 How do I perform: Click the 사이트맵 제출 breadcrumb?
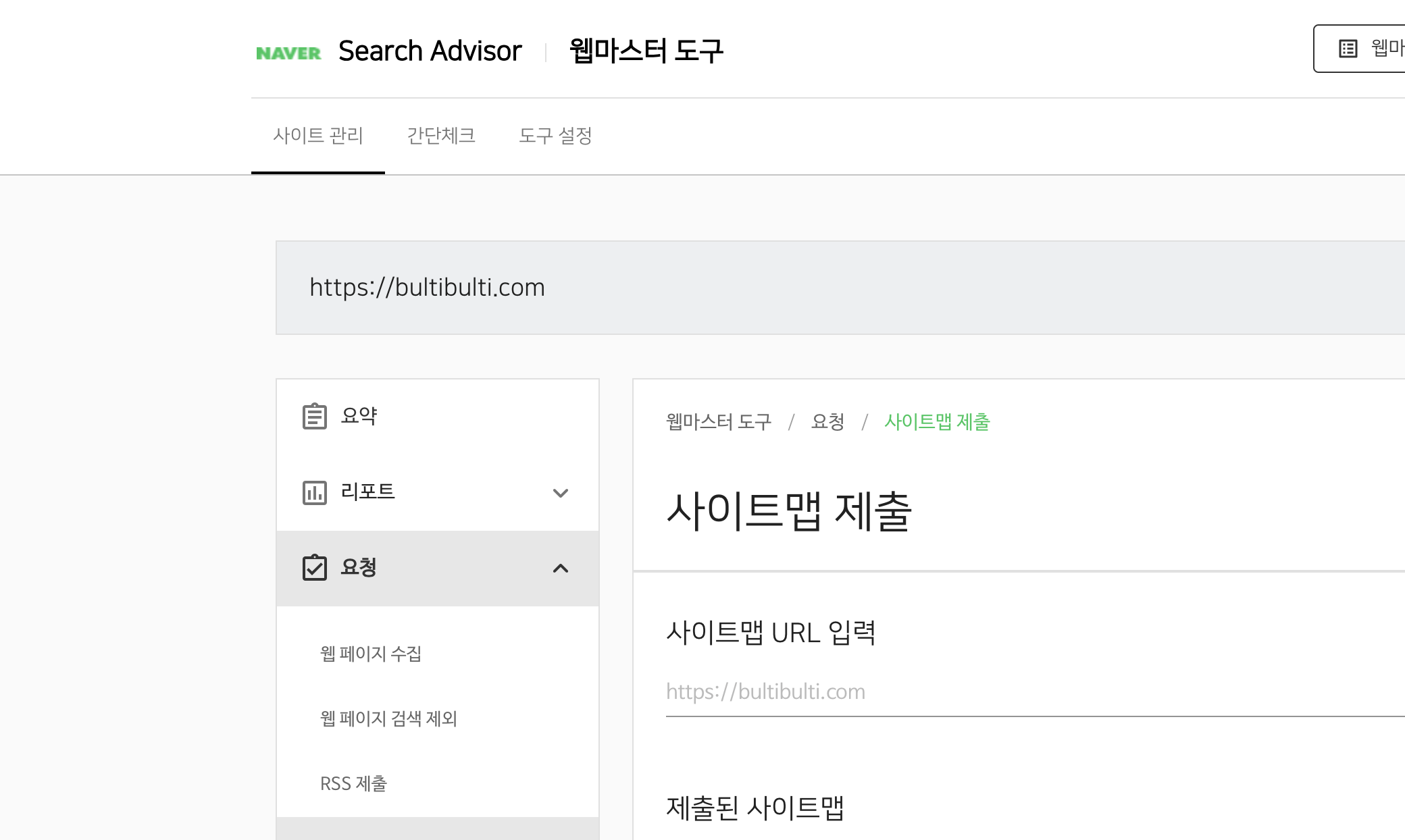click(937, 422)
